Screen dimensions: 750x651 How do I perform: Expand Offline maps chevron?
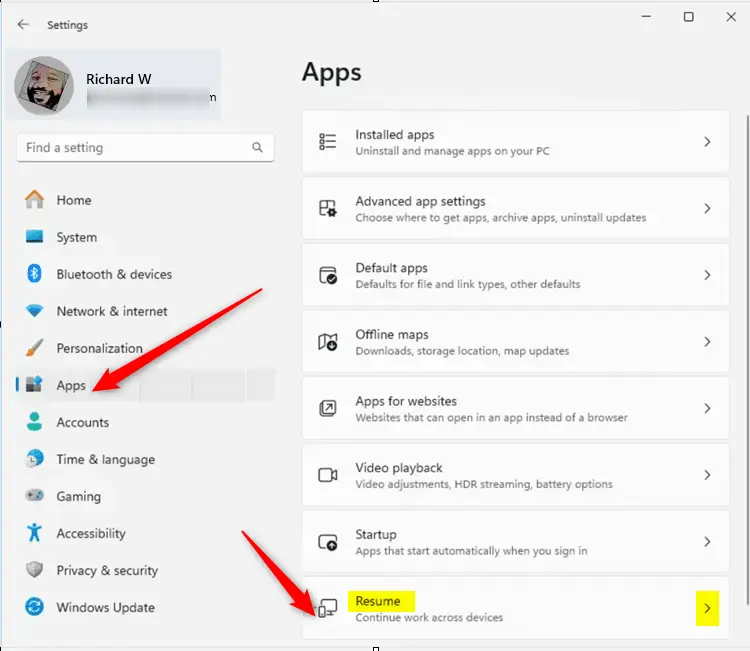coord(707,342)
